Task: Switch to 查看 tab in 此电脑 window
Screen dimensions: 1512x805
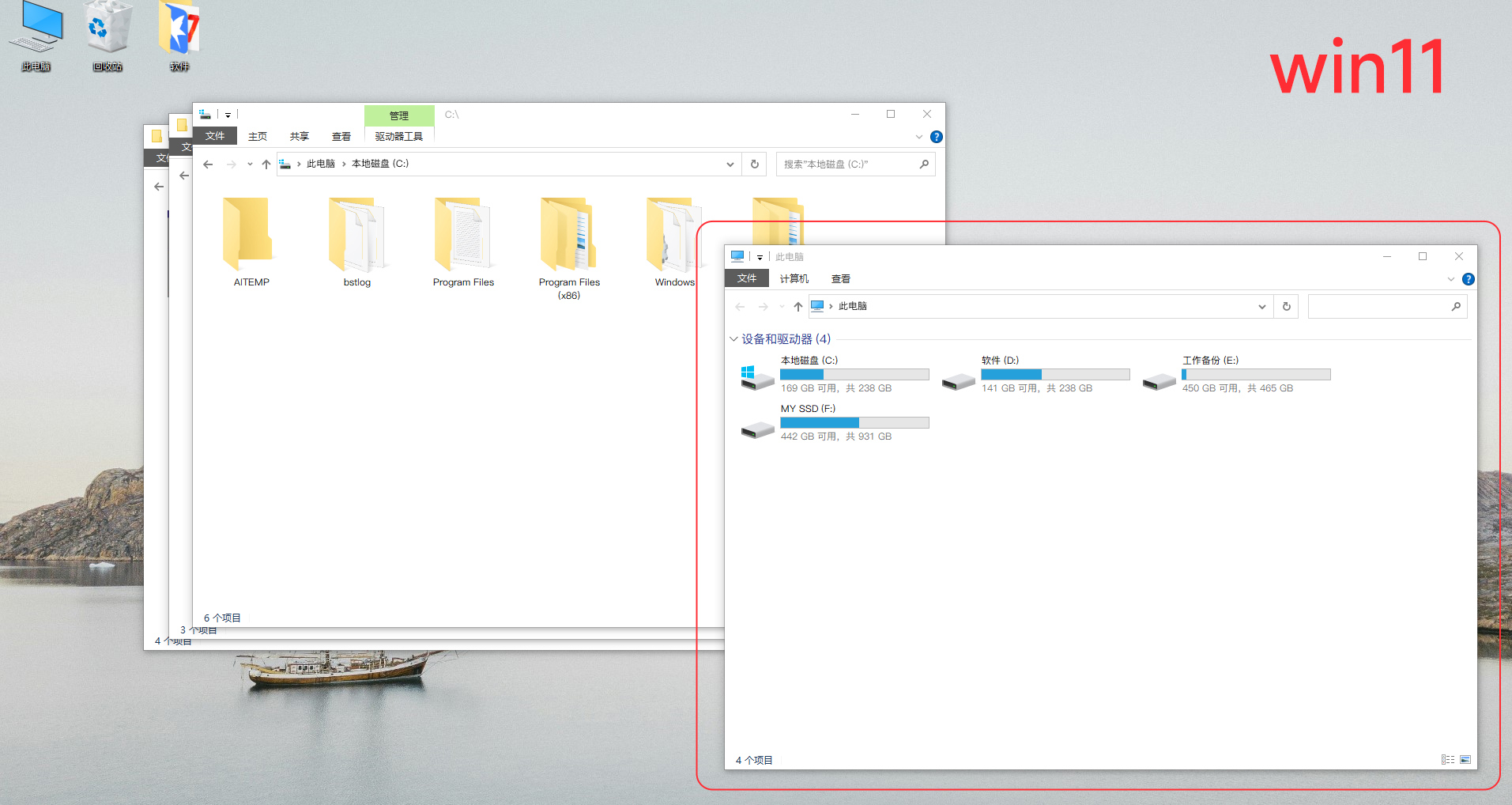Action: [841, 278]
